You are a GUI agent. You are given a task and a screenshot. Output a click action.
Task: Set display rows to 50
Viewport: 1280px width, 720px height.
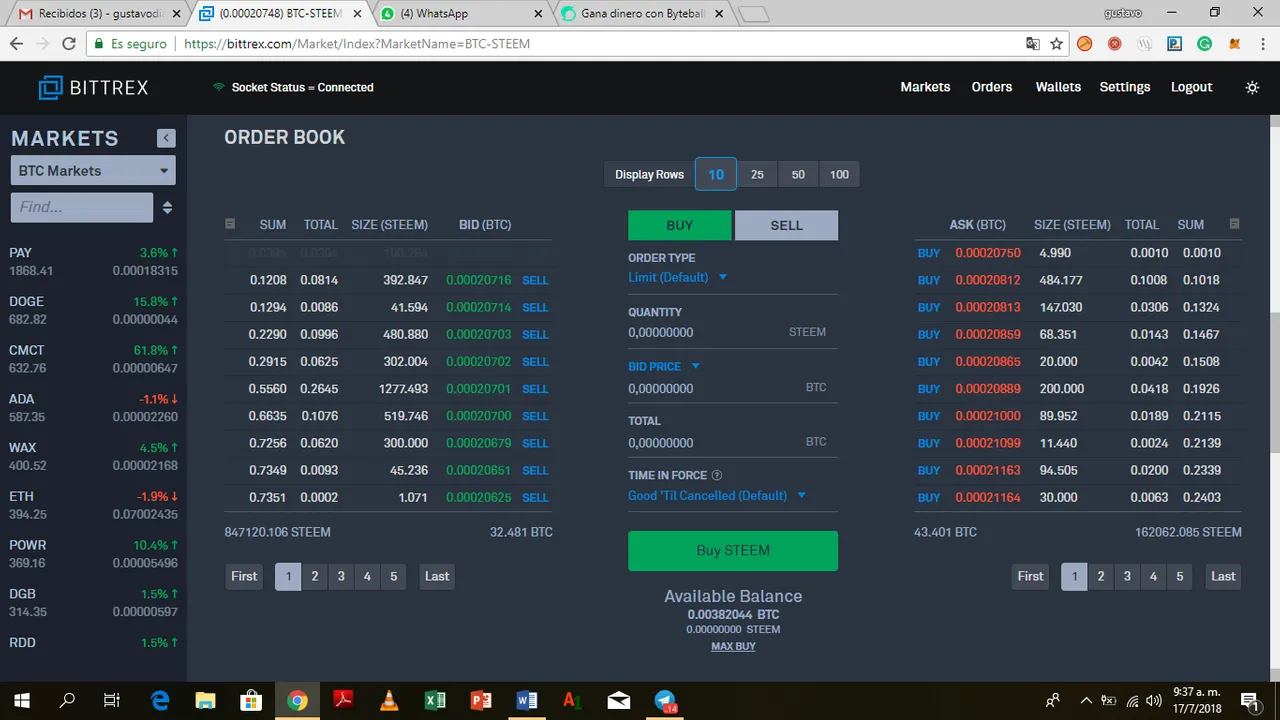798,174
